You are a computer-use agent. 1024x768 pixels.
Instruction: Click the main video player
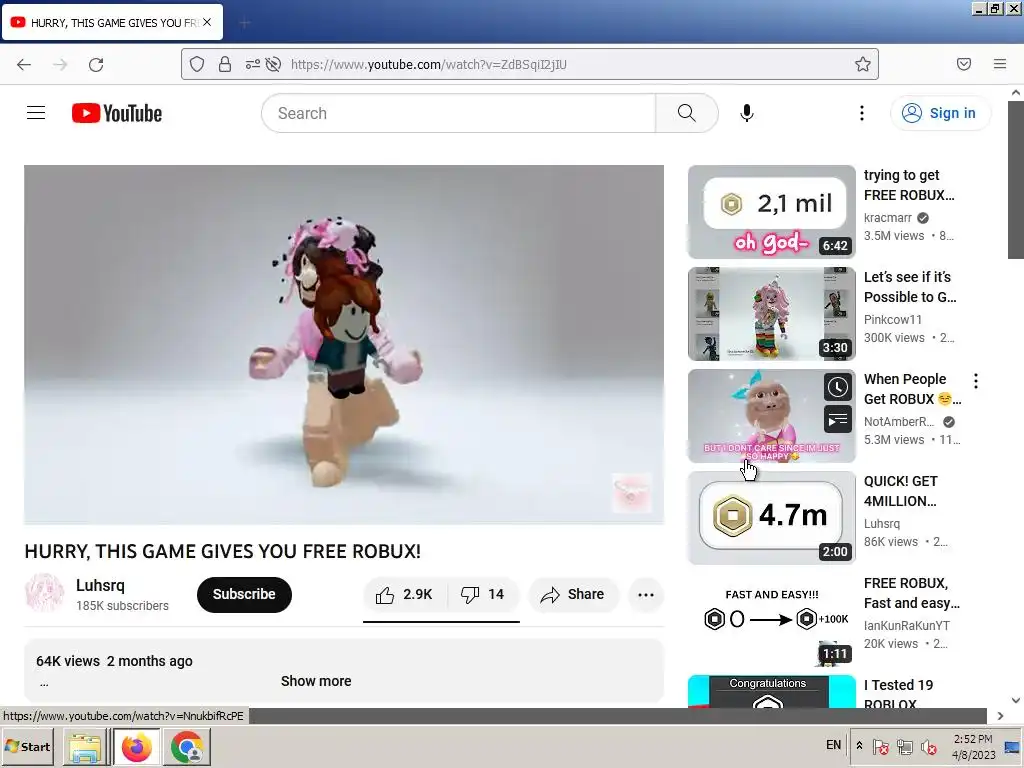344,344
